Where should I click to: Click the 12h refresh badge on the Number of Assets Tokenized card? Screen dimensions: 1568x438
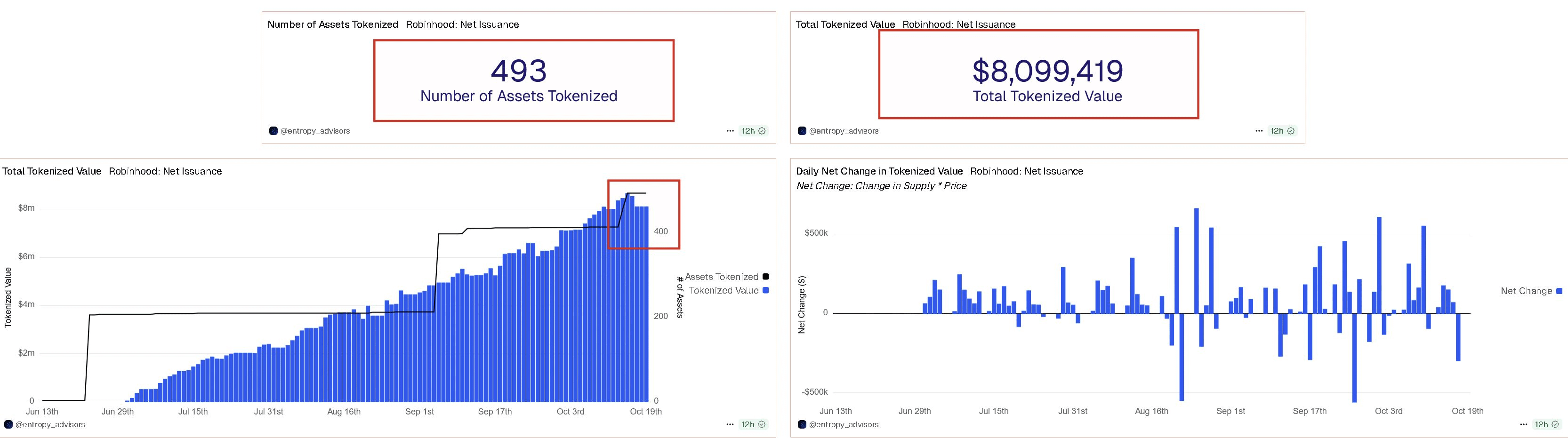[753, 131]
